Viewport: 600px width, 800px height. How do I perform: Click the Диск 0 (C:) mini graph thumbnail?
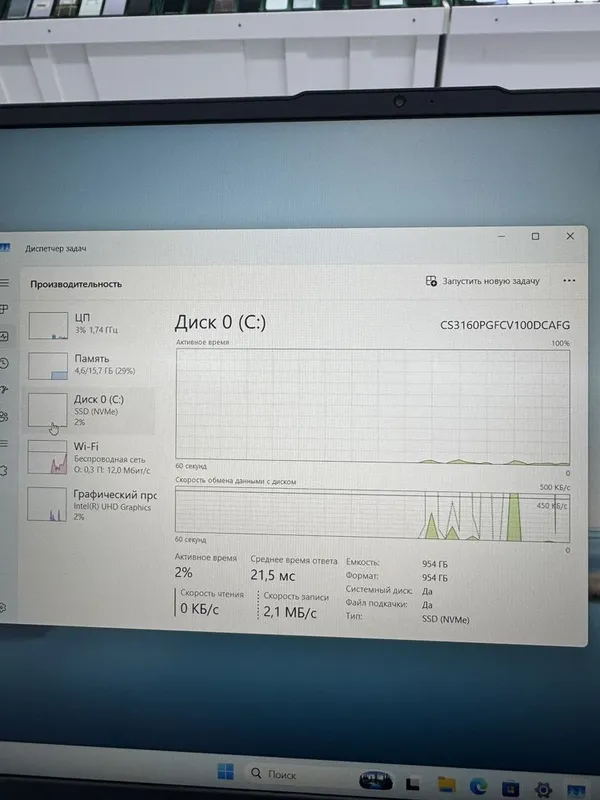47,410
